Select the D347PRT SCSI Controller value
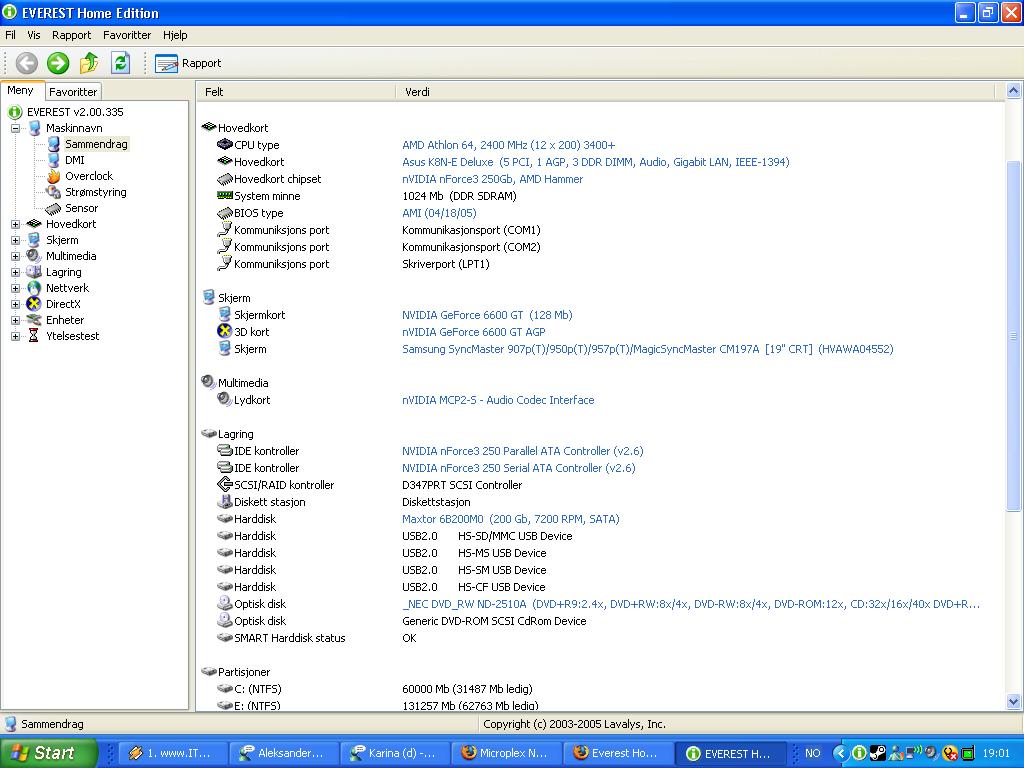This screenshot has width=1024, height=768. pyautogui.click(x=462, y=485)
